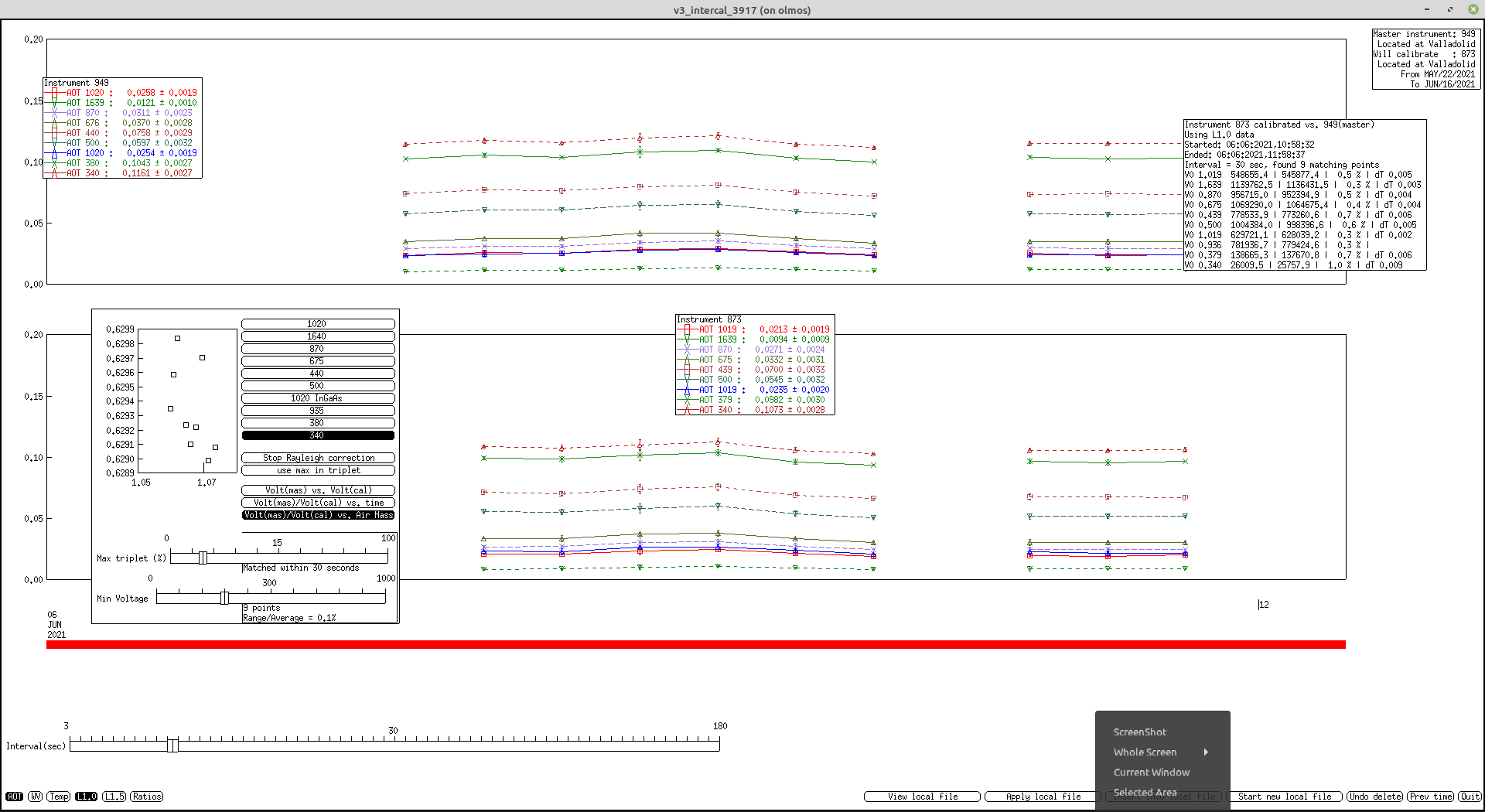Click AOT 439 entry in Instrument 873 legend
This screenshot has height=812, width=1485.
click(x=755, y=370)
